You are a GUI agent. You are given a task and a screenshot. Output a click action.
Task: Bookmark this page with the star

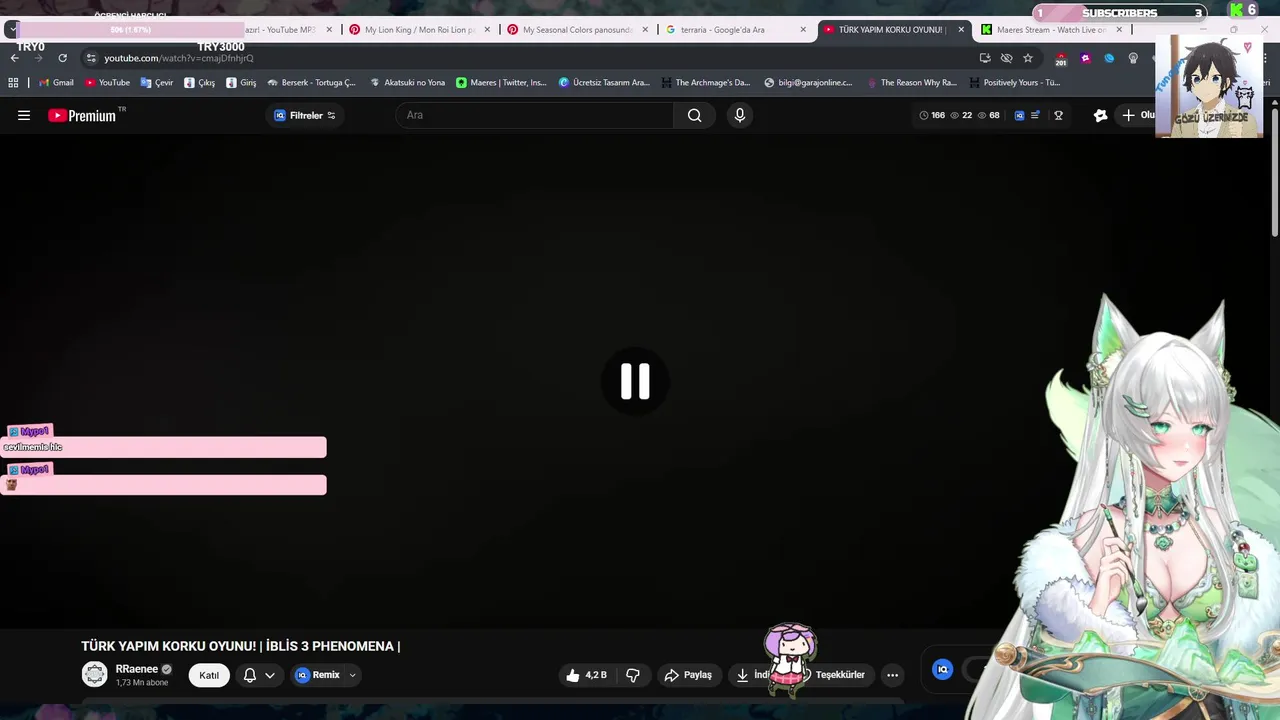tap(1028, 58)
